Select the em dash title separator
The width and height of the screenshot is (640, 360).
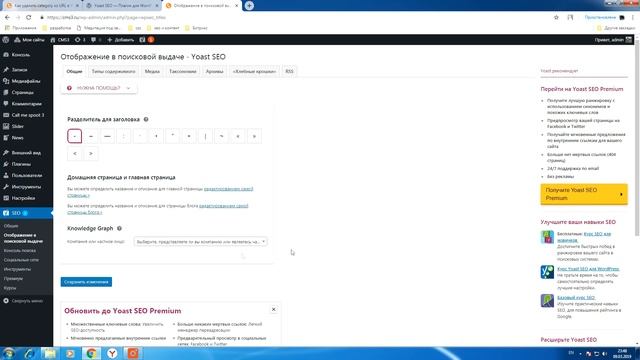point(107,136)
